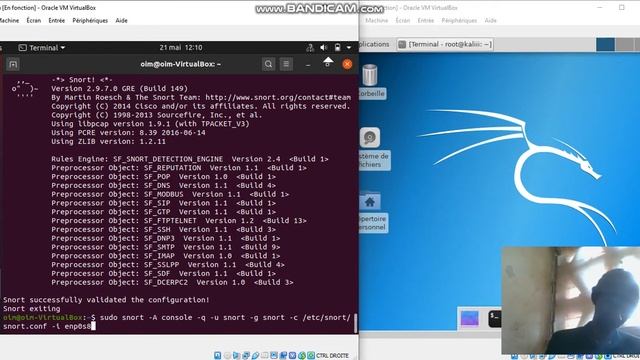Click the SF_MODBUS preprocessor line
The image size is (640, 360).
point(170,194)
